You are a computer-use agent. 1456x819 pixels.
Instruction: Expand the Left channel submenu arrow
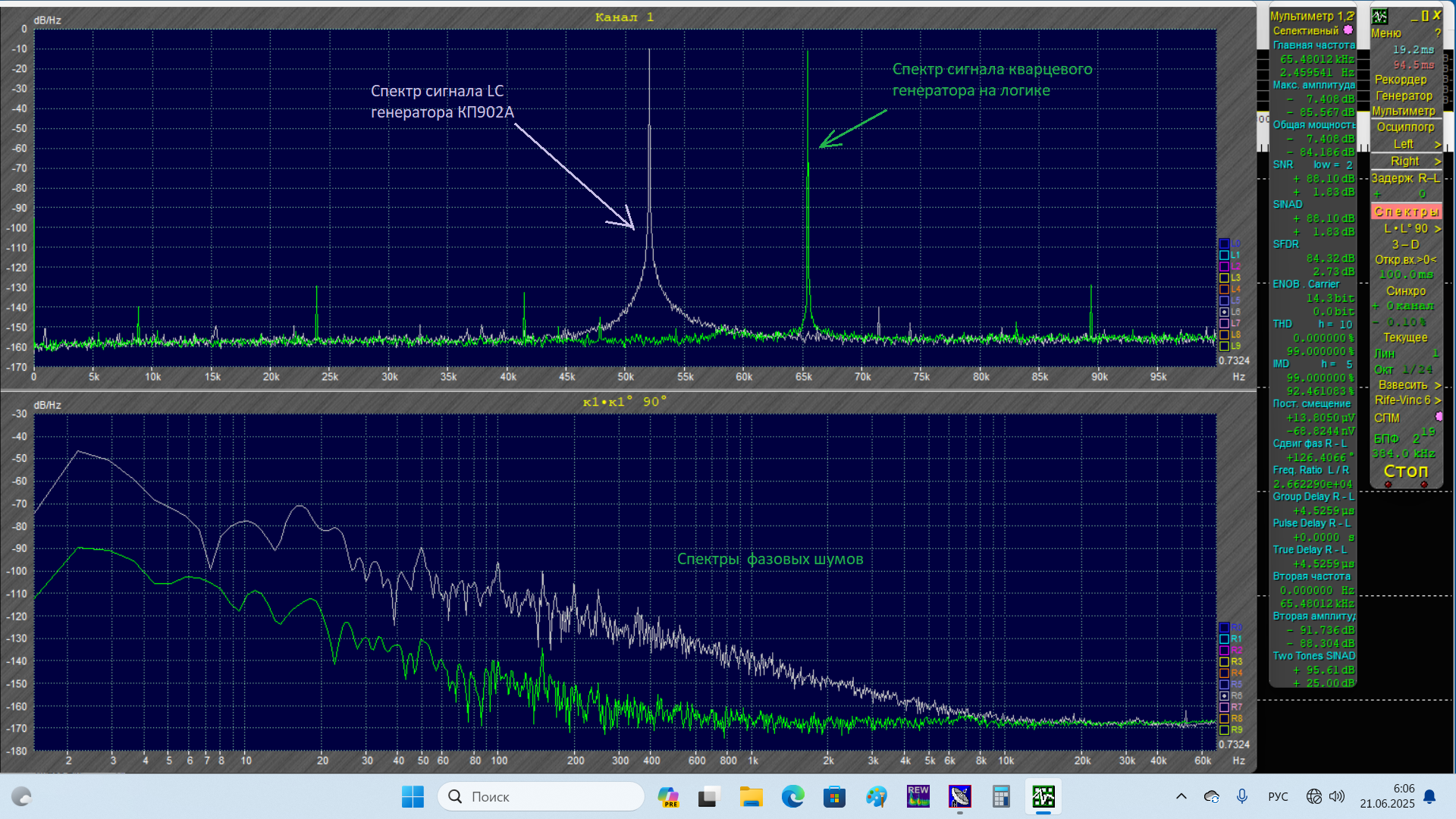tap(1437, 144)
